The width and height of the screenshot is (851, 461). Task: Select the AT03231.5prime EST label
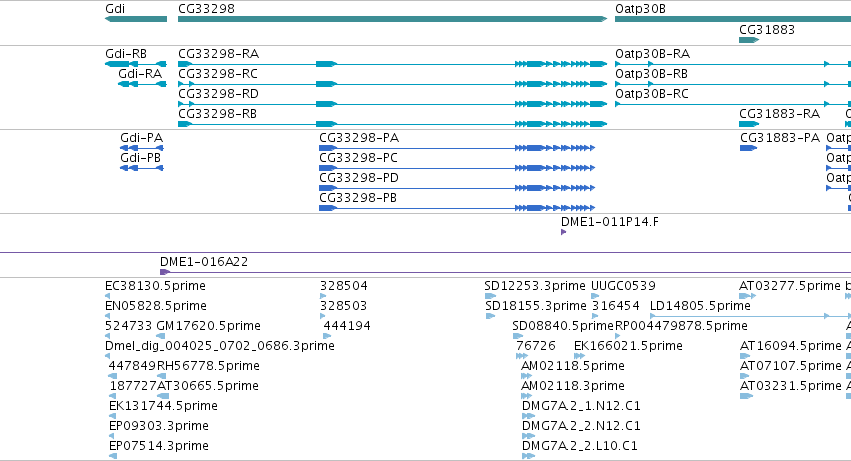[791, 386]
